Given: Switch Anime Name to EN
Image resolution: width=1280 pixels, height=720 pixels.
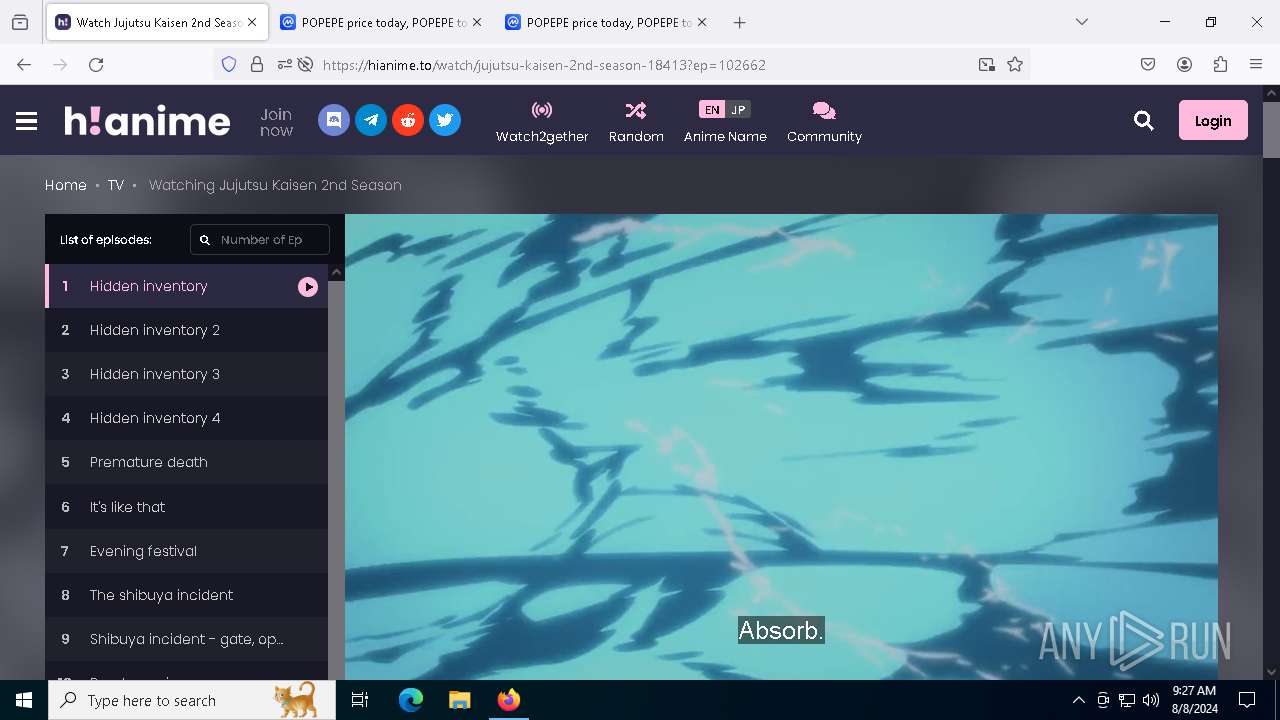Looking at the screenshot, I should point(712,110).
